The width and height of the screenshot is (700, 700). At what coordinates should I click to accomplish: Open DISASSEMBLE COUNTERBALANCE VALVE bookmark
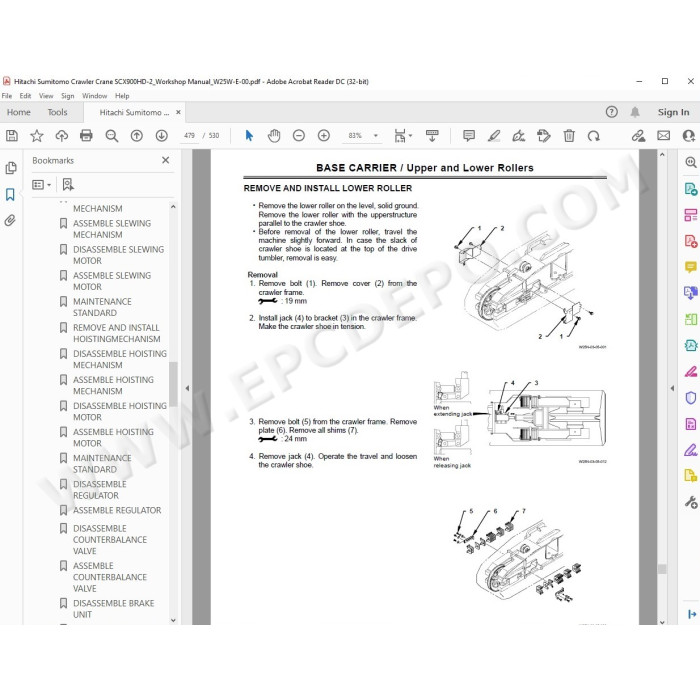112,539
